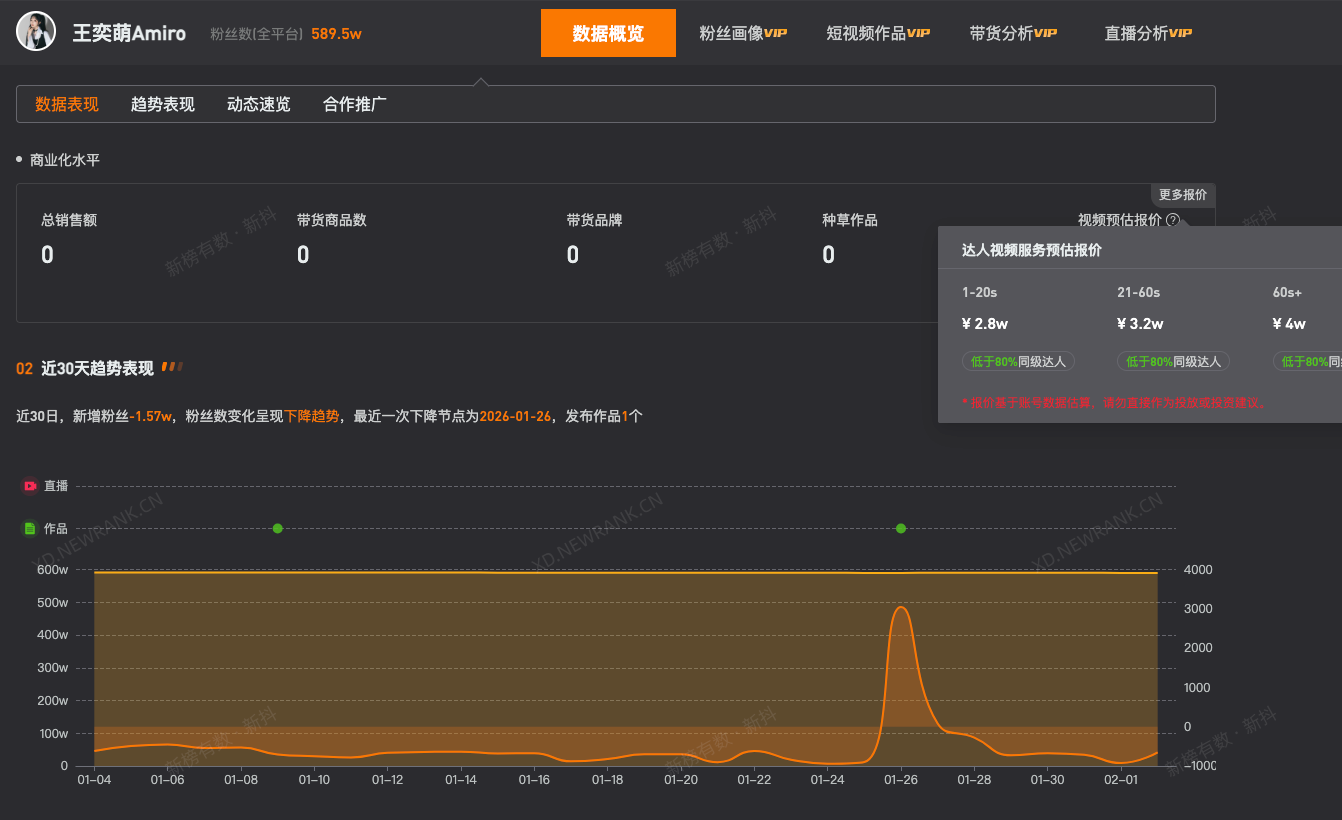Click the red 直播 legend icon
This screenshot has height=820, width=1342.
(30, 485)
